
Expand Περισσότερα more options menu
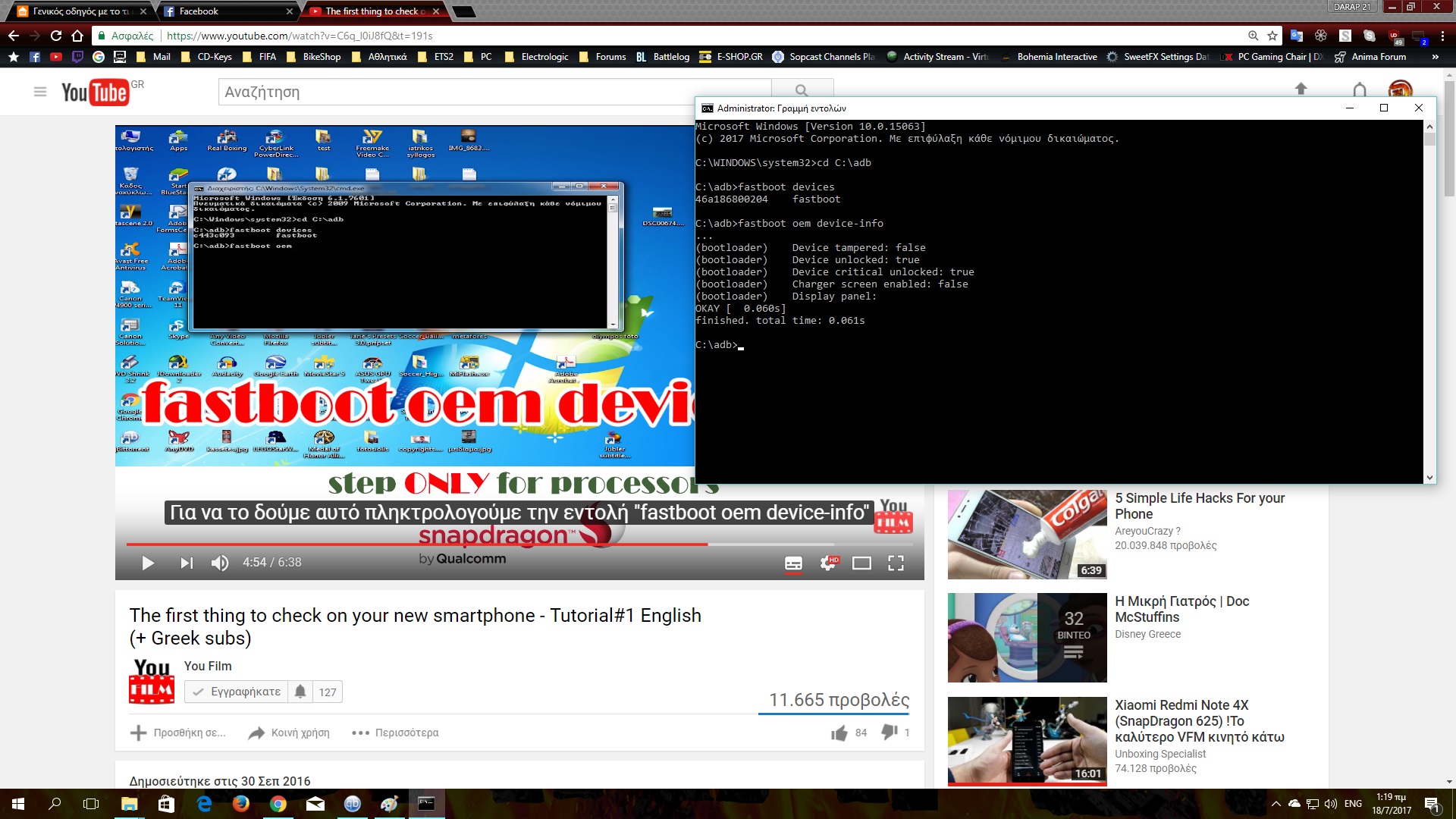pyautogui.click(x=396, y=733)
